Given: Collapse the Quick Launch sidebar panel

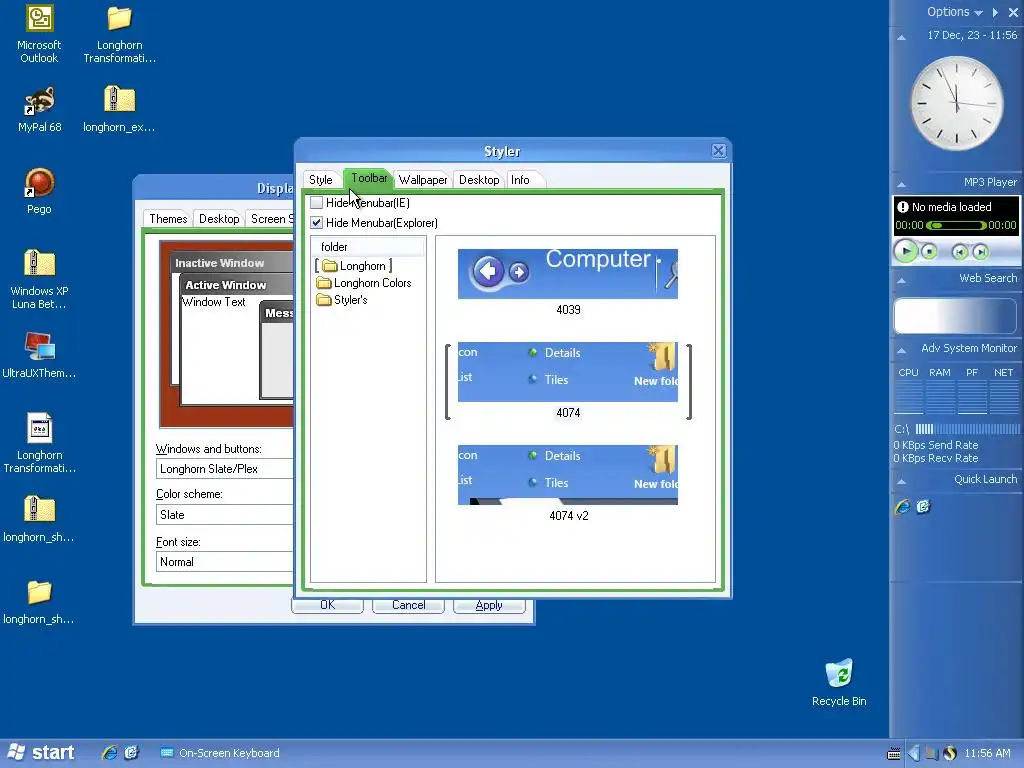Looking at the screenshot, I should click(901, 481).
